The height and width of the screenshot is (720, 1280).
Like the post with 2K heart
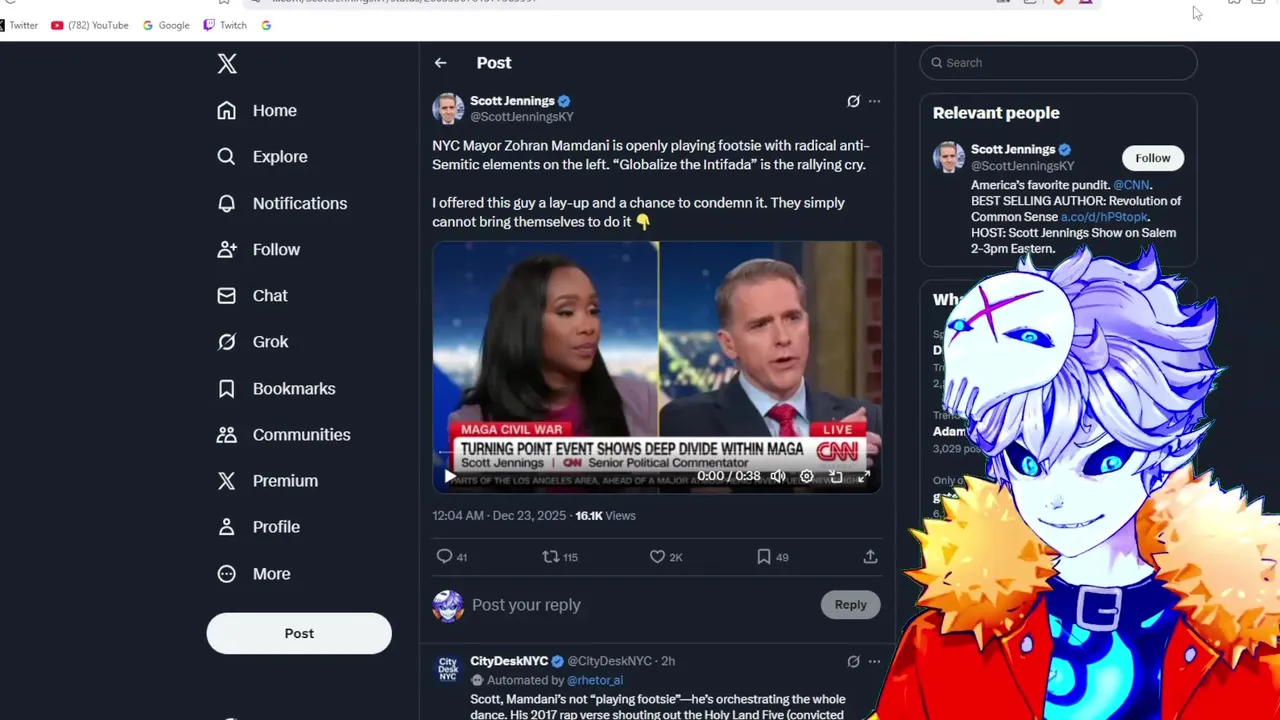(x=666, y=557)
